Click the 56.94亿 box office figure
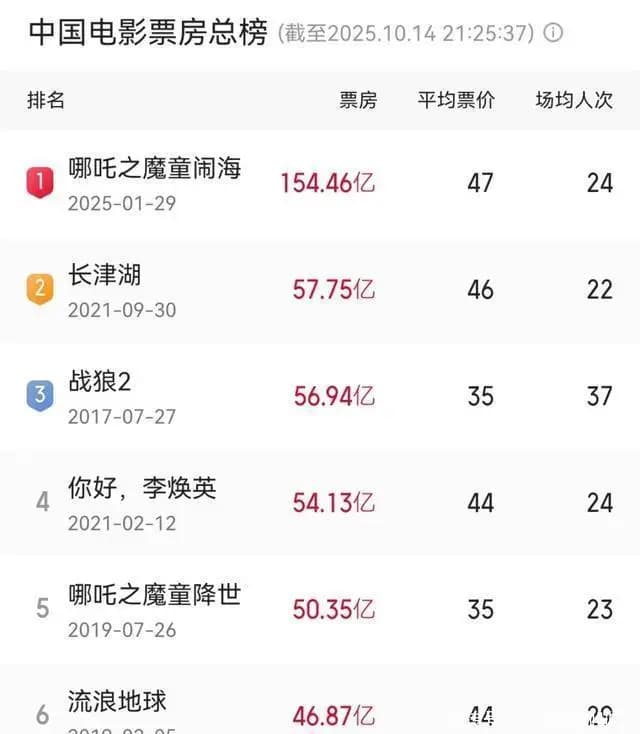The width and height of the screenshot is (640, 734). (333, 396)
